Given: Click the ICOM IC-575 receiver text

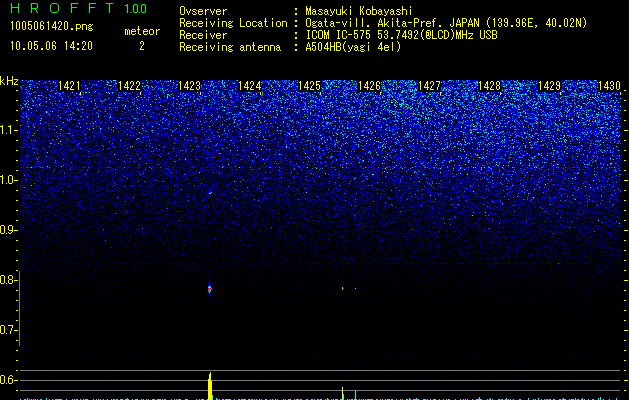Looking at the screenshot, I should coord(402,35).
